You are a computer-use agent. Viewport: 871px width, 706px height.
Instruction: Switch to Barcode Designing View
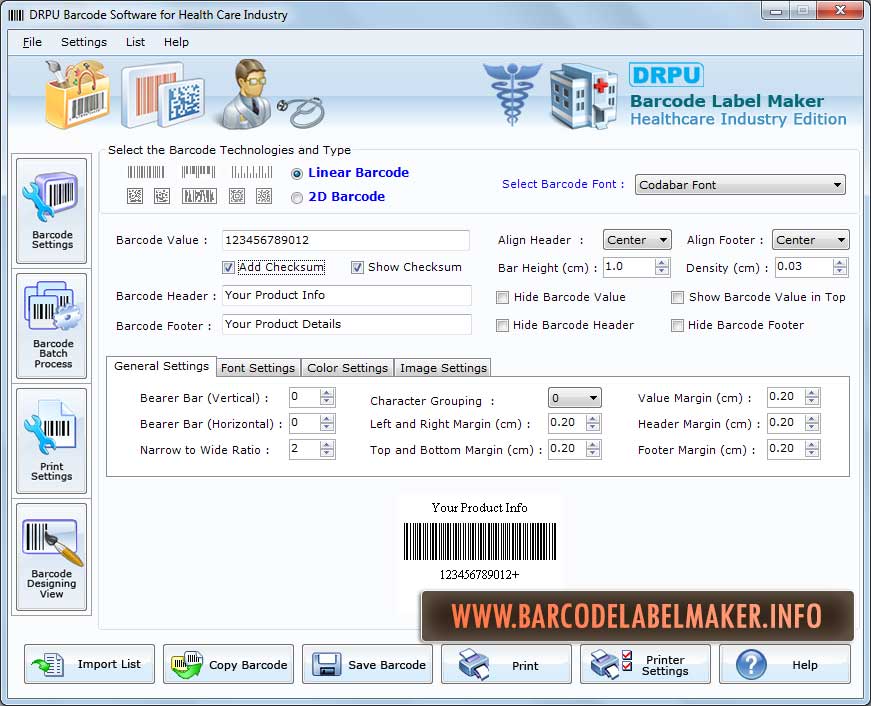52,557
